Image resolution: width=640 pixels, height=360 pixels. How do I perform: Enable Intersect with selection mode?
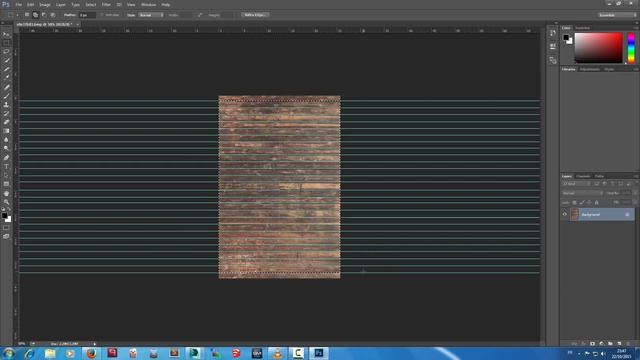click(53, 15)
